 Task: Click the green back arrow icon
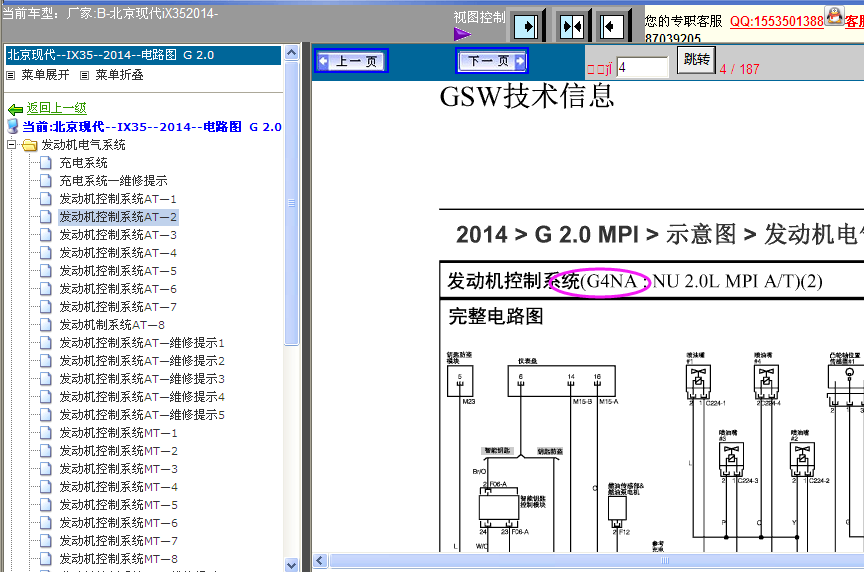pos(15,109)
